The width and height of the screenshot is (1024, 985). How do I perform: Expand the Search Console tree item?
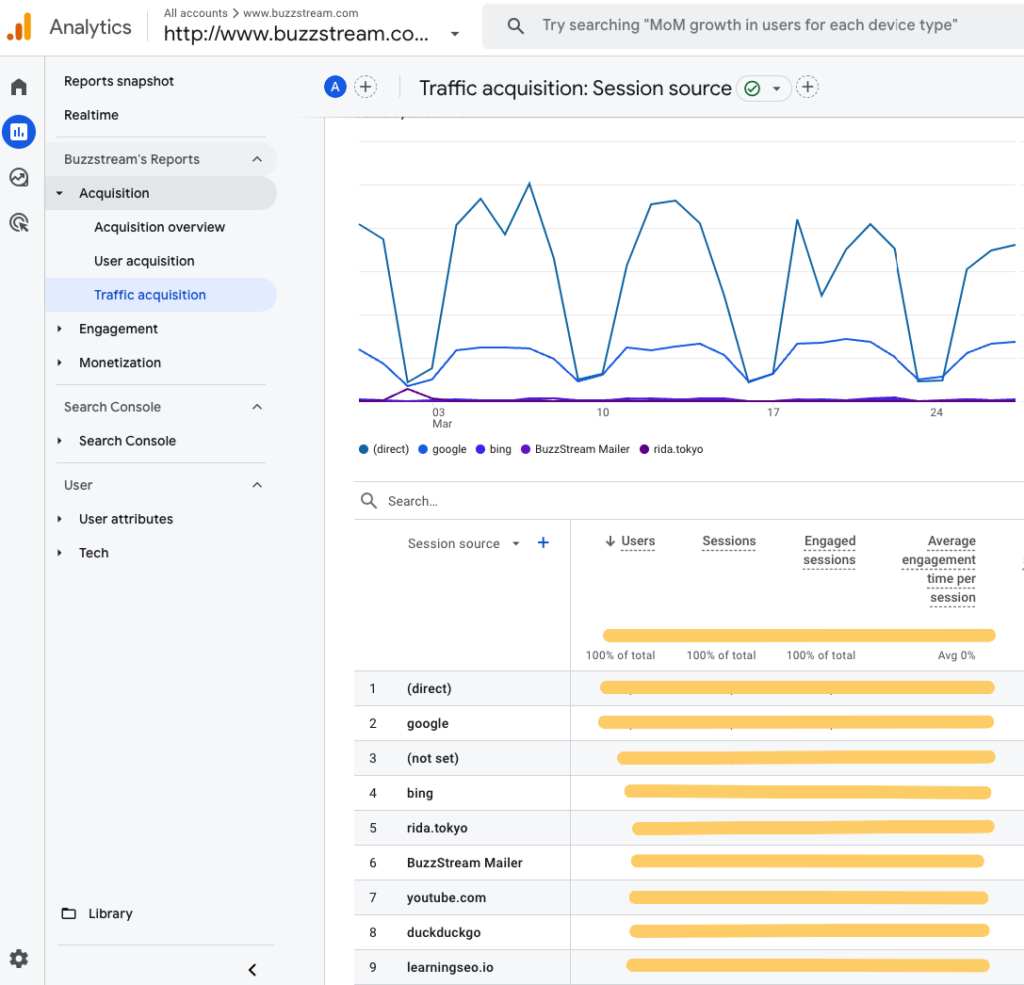[x=59, y=441]
